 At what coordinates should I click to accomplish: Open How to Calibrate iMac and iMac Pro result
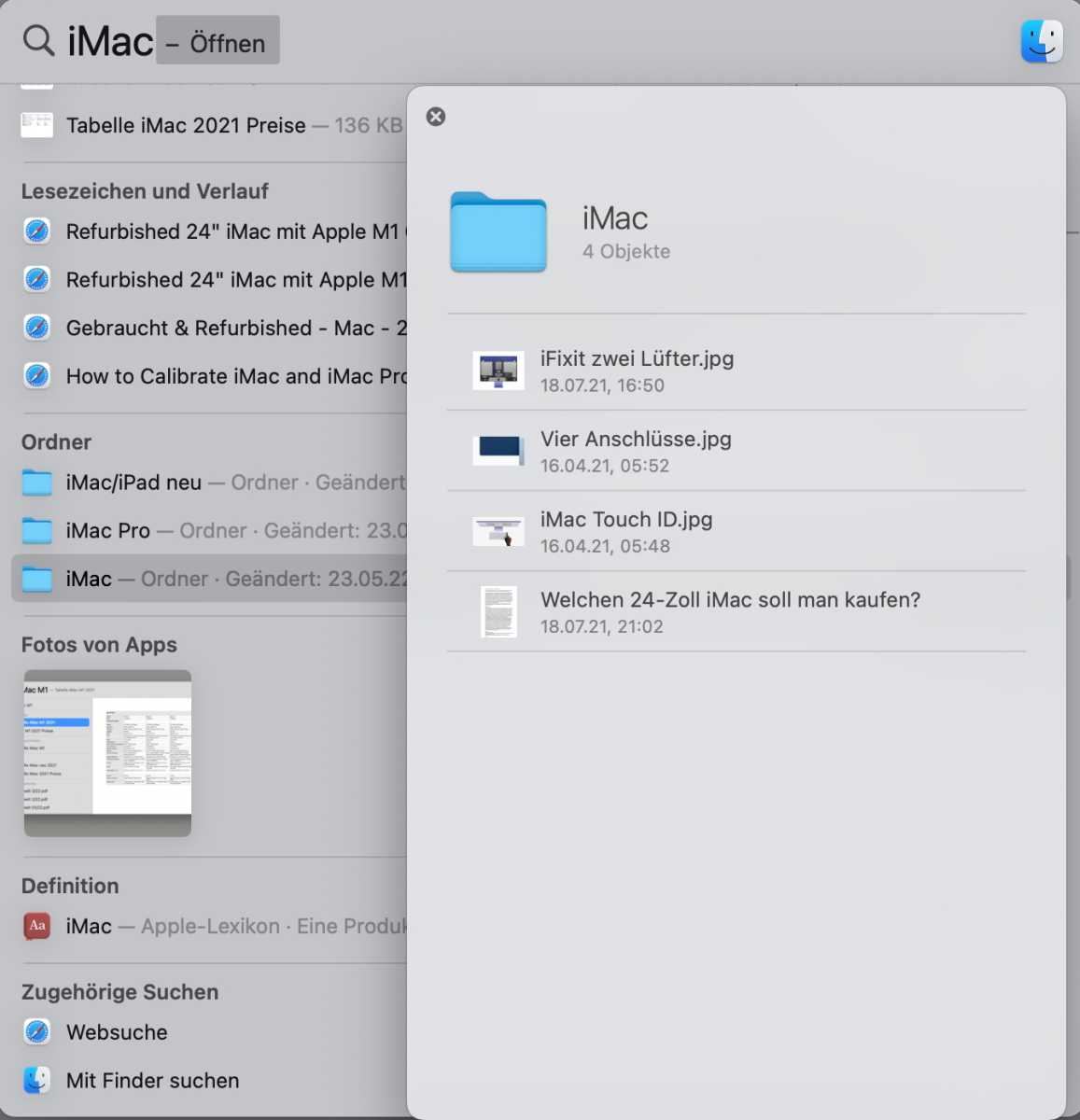coord(209,376)
